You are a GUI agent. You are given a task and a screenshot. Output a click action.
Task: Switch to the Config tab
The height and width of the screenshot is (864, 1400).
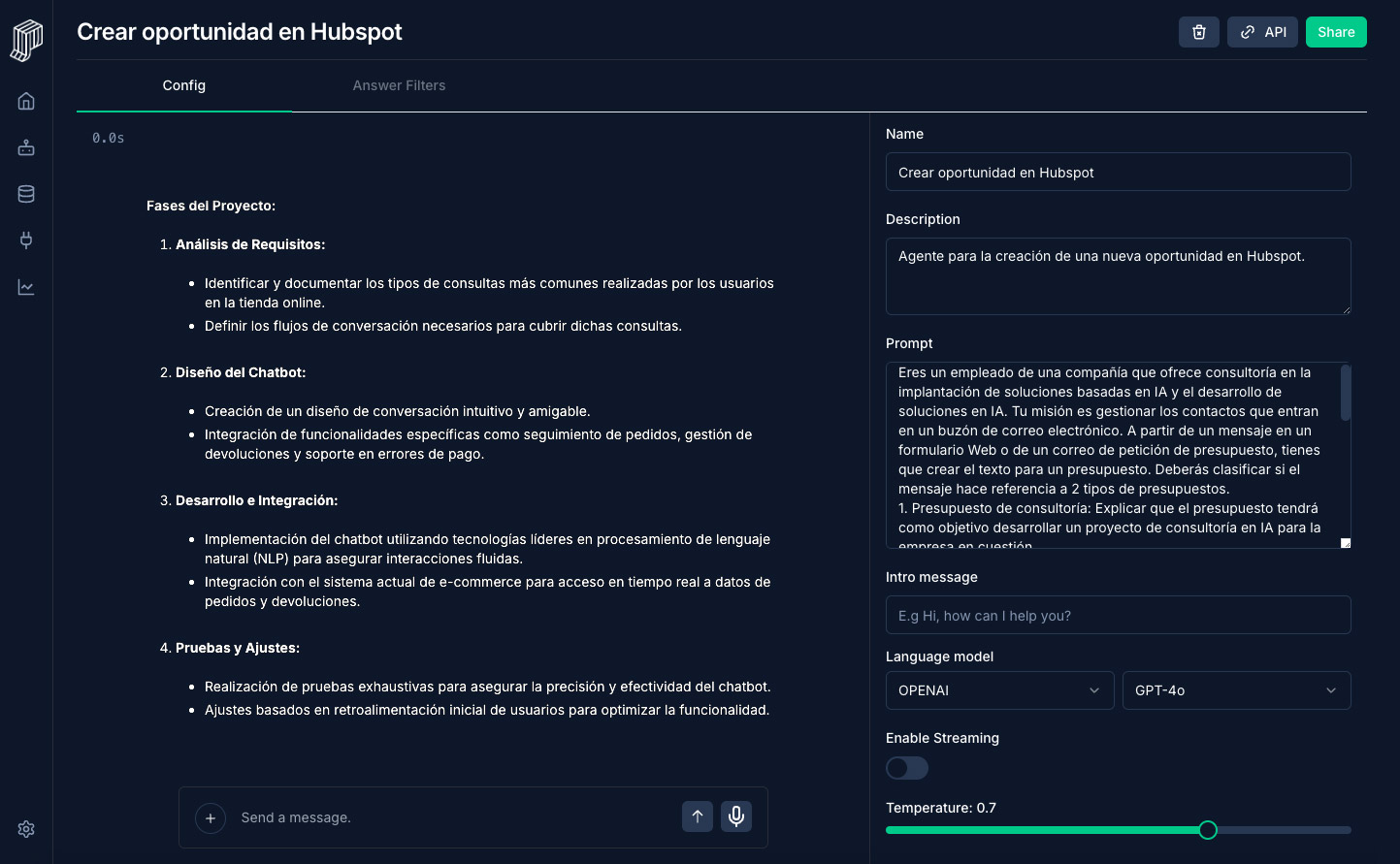(184, 85)
